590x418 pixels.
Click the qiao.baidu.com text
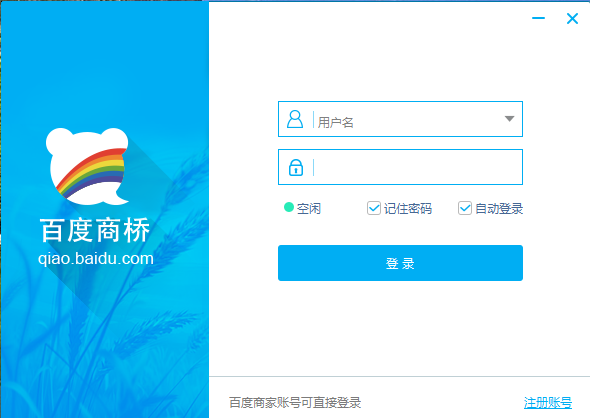pyautogui.click(x=96, y=259)
